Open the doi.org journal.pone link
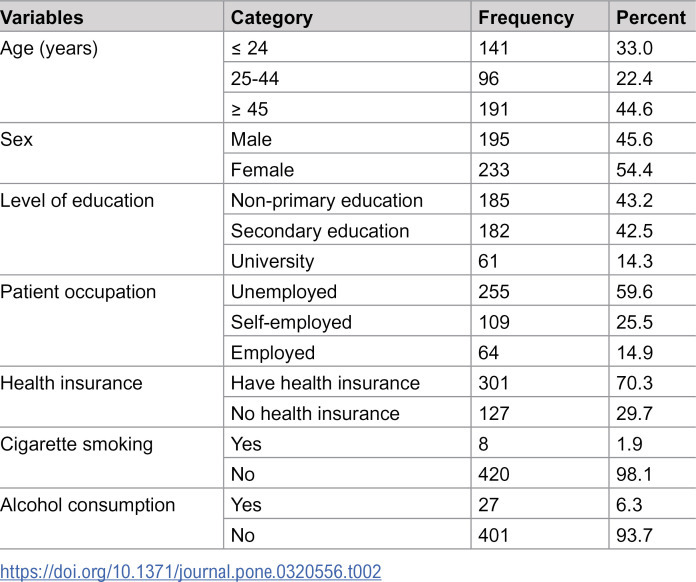 point(190,571)
